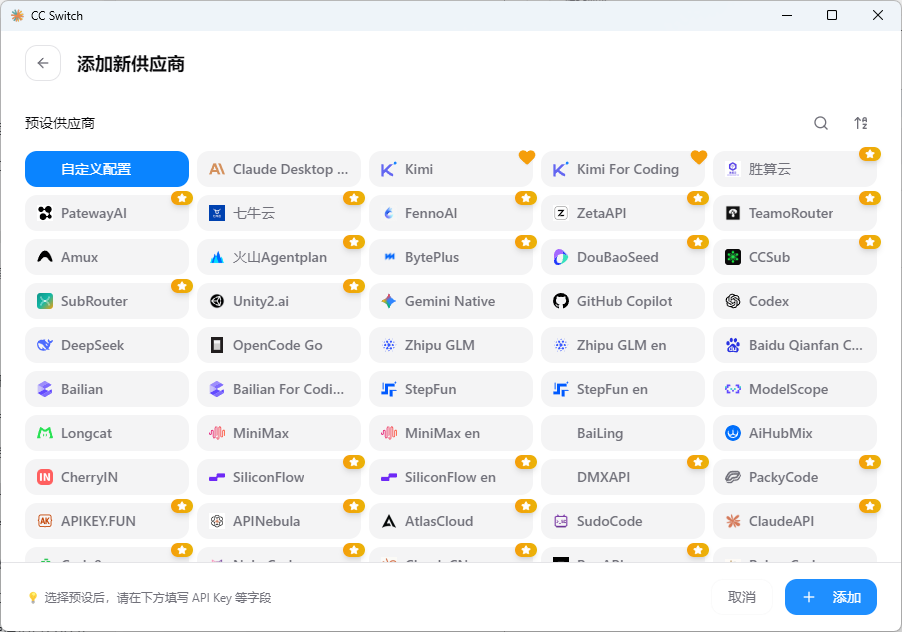The image size is (902, 632).
Task: Select the SiliconFlow en preset
Action: point(451,477)
